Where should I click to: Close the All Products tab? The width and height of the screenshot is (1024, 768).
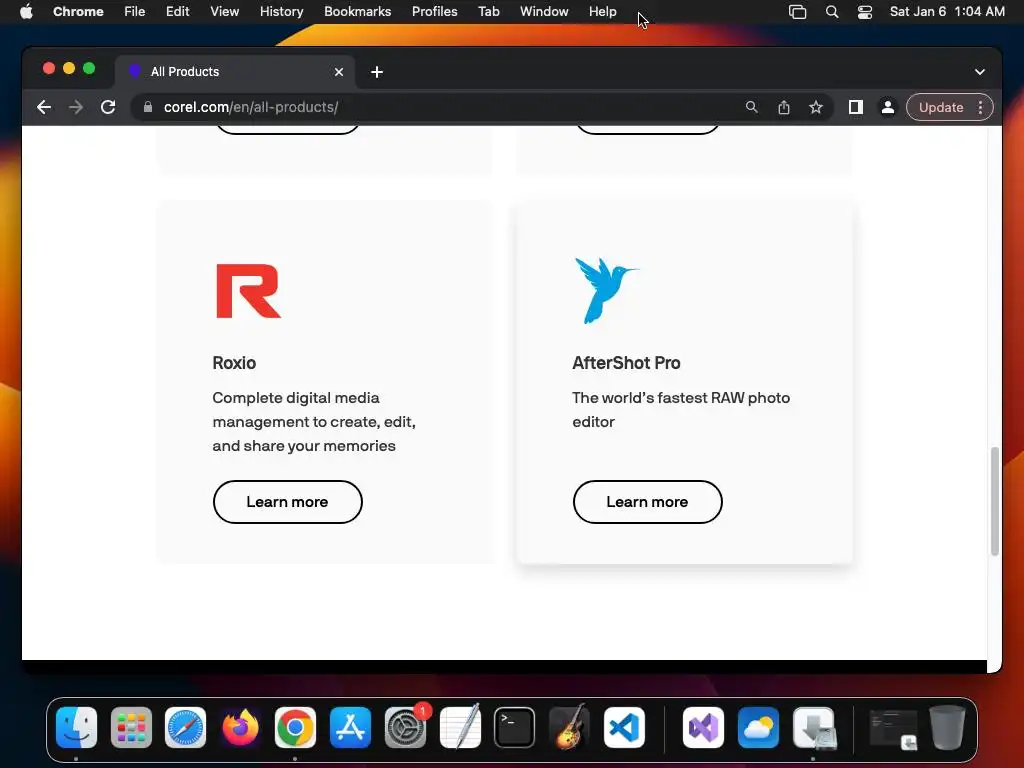click(339, 72)
